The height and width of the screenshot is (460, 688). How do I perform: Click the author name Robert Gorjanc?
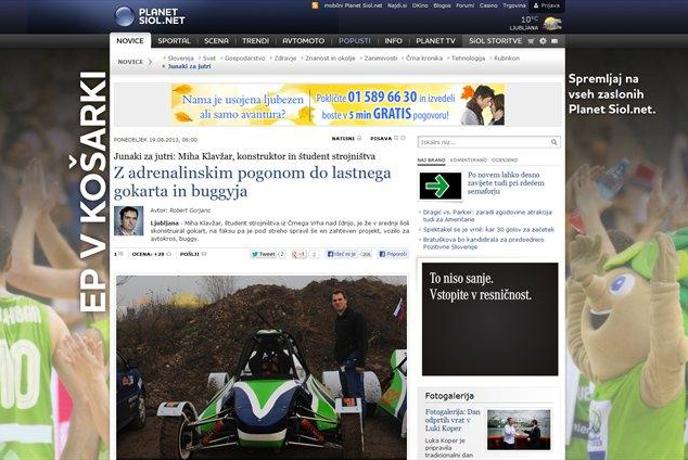point(190,210)
